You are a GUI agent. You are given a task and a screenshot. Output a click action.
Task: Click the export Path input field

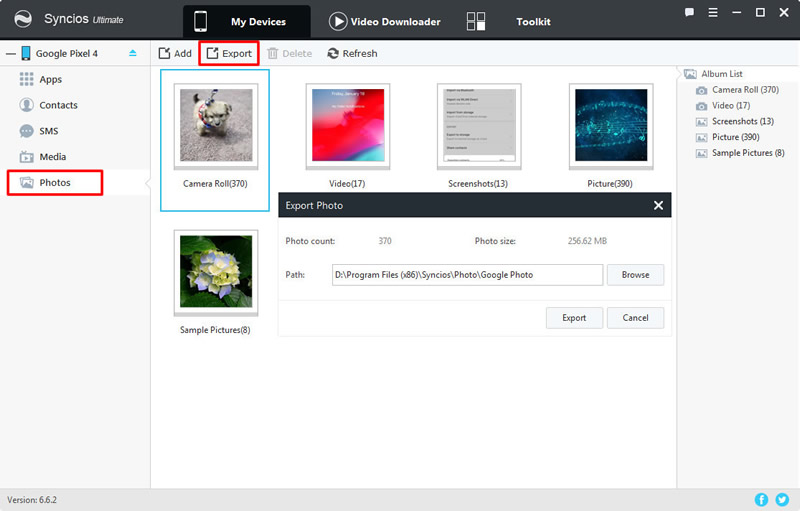467,275
